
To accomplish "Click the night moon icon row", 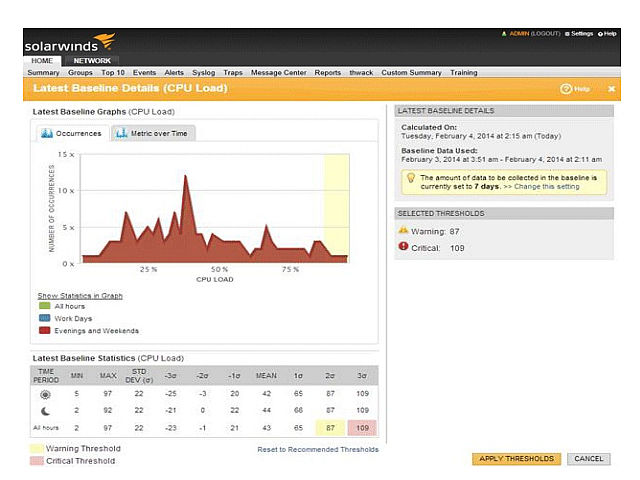I will 45,411.
